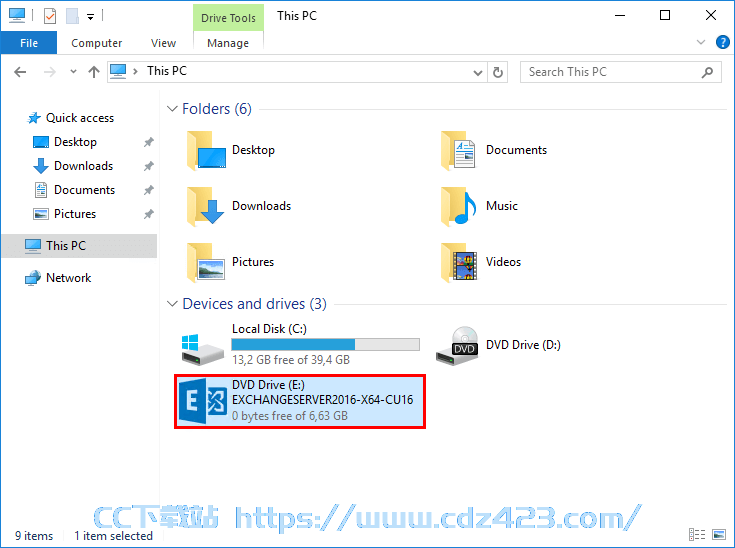Collapse the Devices and drives group chevron
735x548 pixels.
pos(172,304)
